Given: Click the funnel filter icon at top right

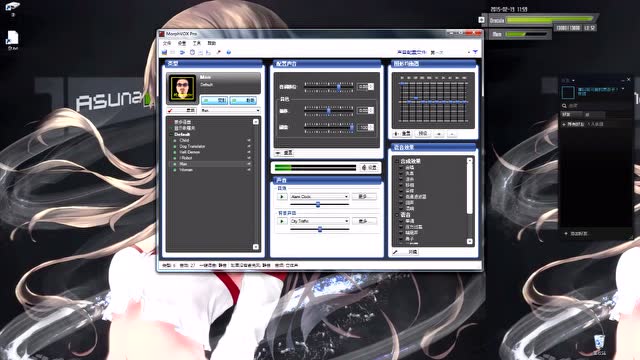Looking at the screenshot, I should coord(475,52).
